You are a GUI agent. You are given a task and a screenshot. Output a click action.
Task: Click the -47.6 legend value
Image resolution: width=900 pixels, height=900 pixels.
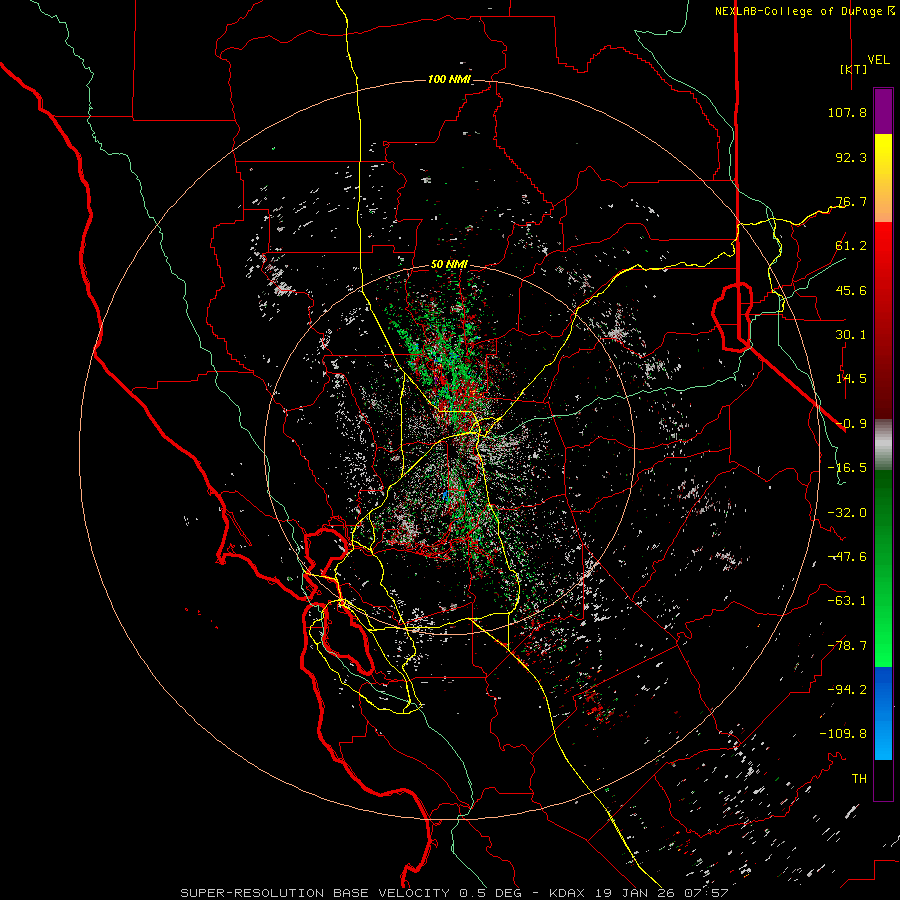coord(847,557)
